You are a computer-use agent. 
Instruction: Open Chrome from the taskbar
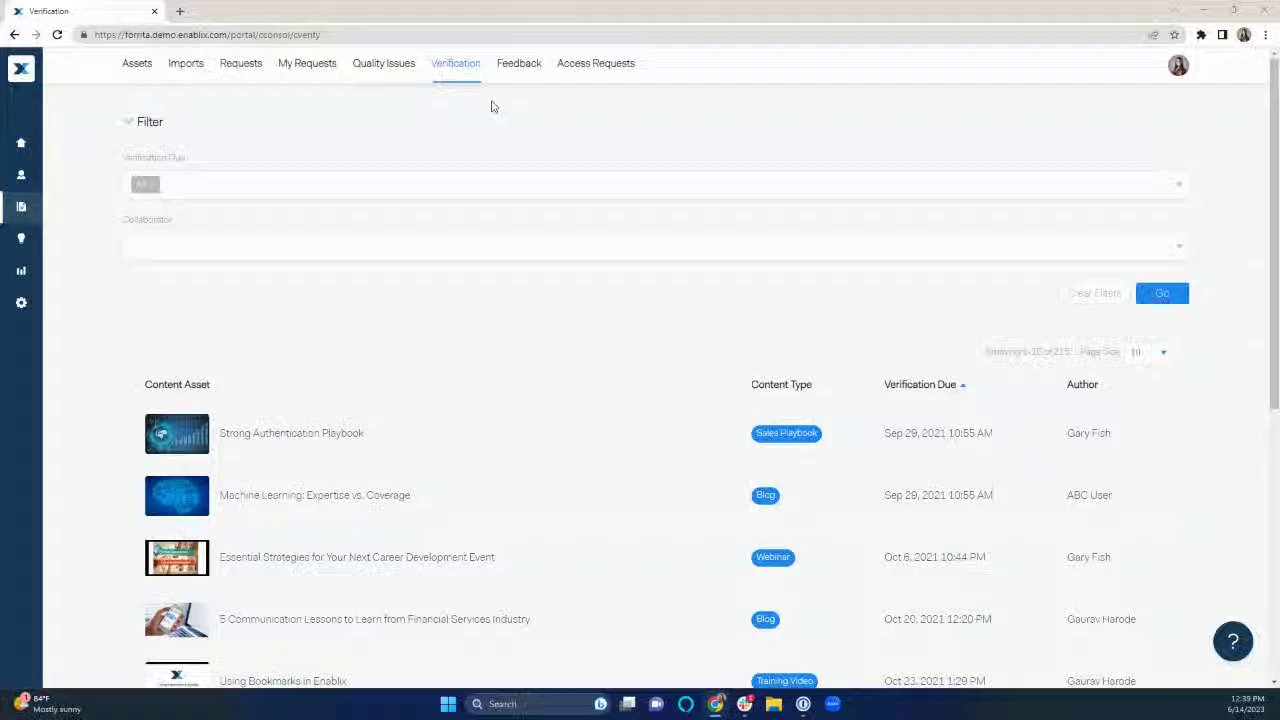coord(716,704)
